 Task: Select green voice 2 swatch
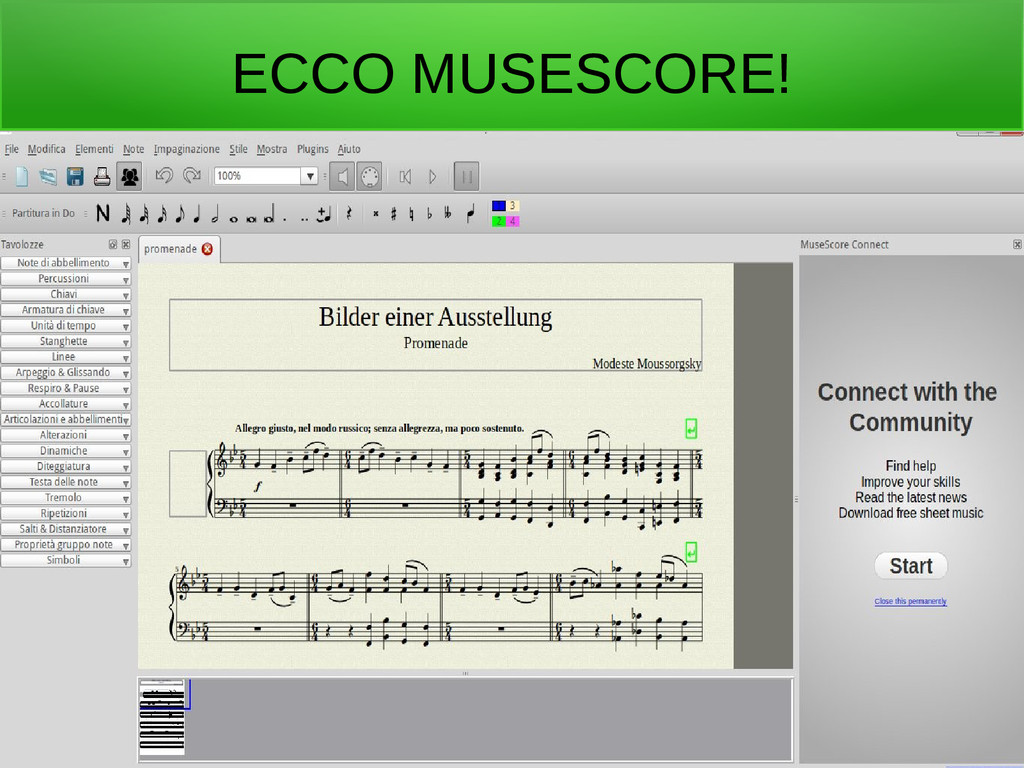tap(498, 221)
